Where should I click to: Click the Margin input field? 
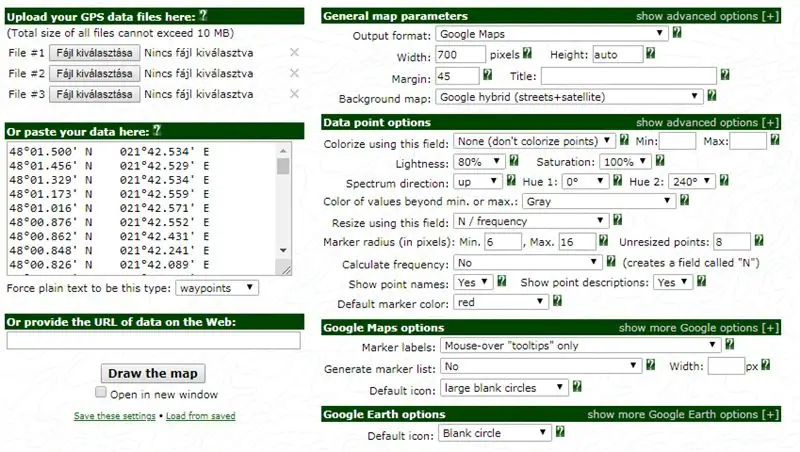pyautogui.click(x=457, y=77)
